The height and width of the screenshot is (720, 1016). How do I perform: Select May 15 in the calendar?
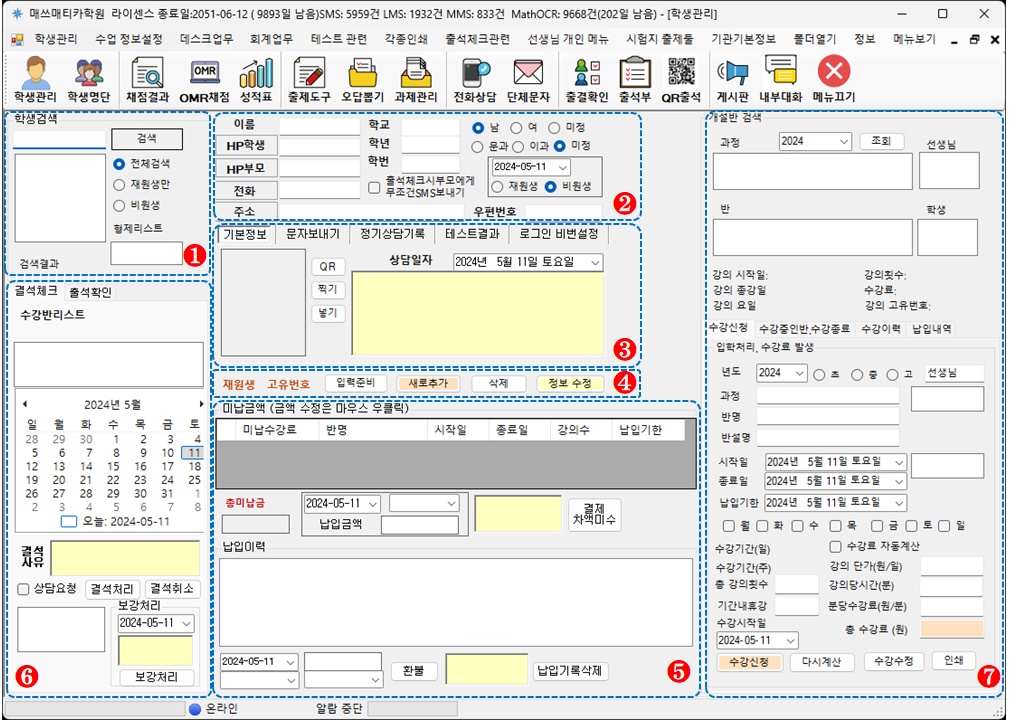coord(113,466)
